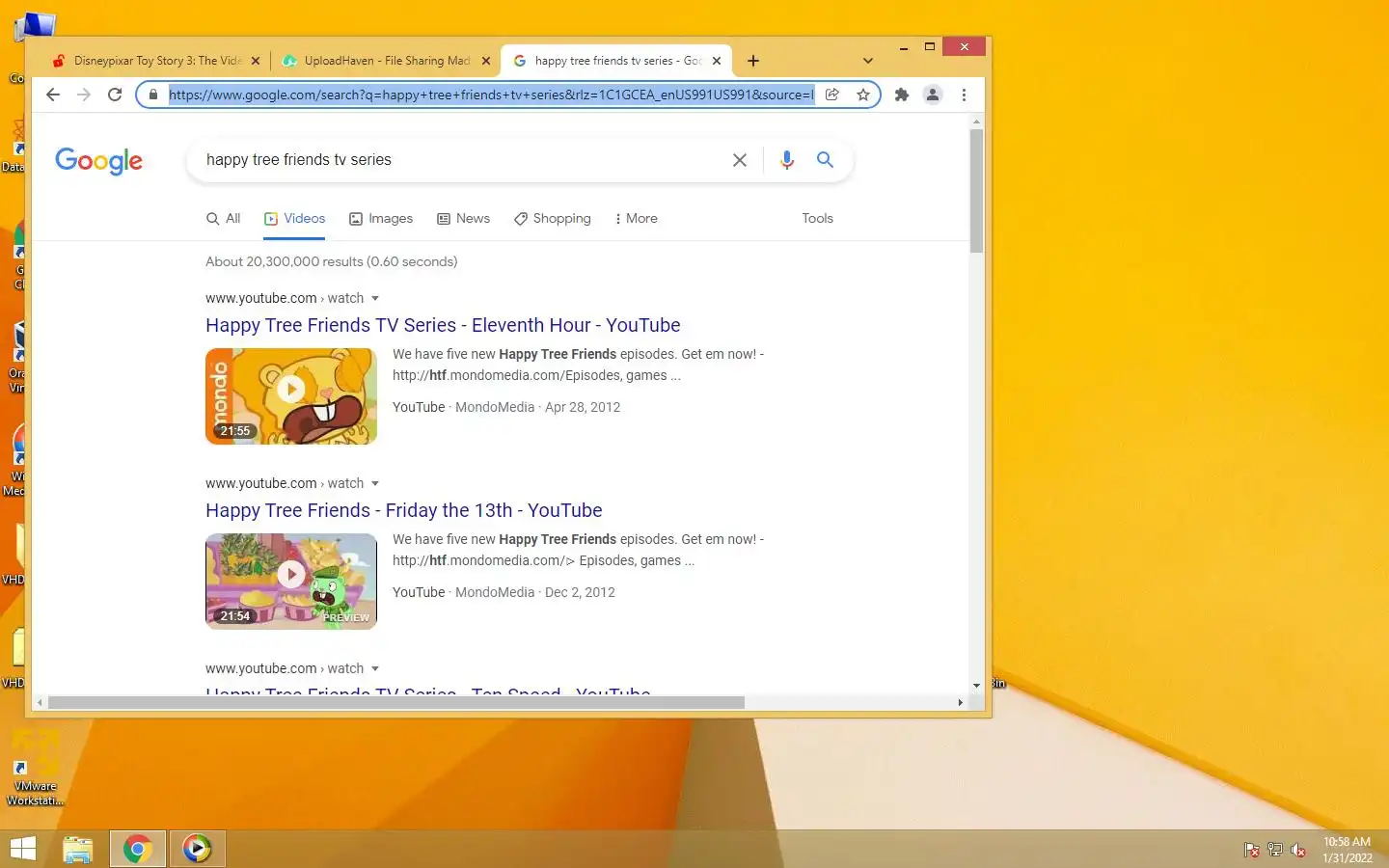The image size is (1389, 868).
Task: Select the happy tree friends search tab
Action: point(616,61)
